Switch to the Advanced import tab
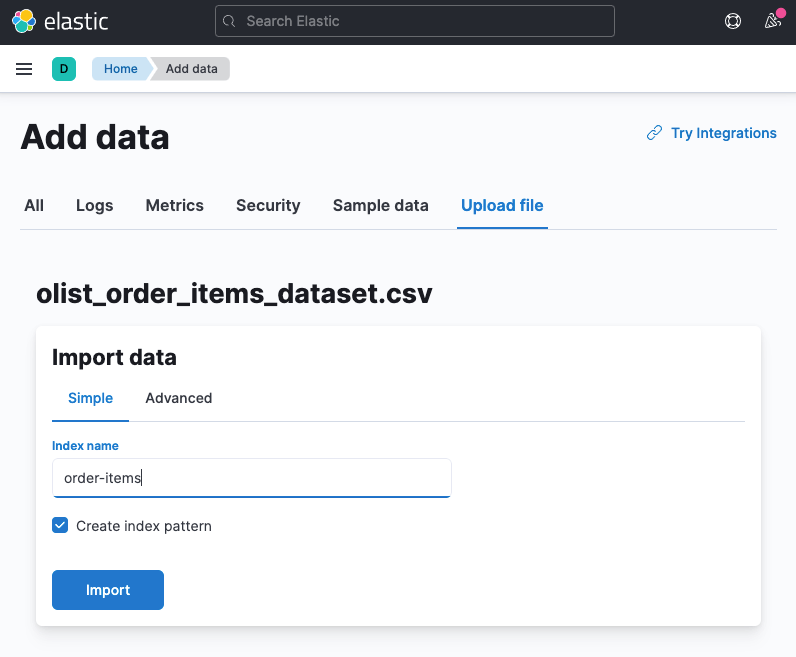 (179, 398)
